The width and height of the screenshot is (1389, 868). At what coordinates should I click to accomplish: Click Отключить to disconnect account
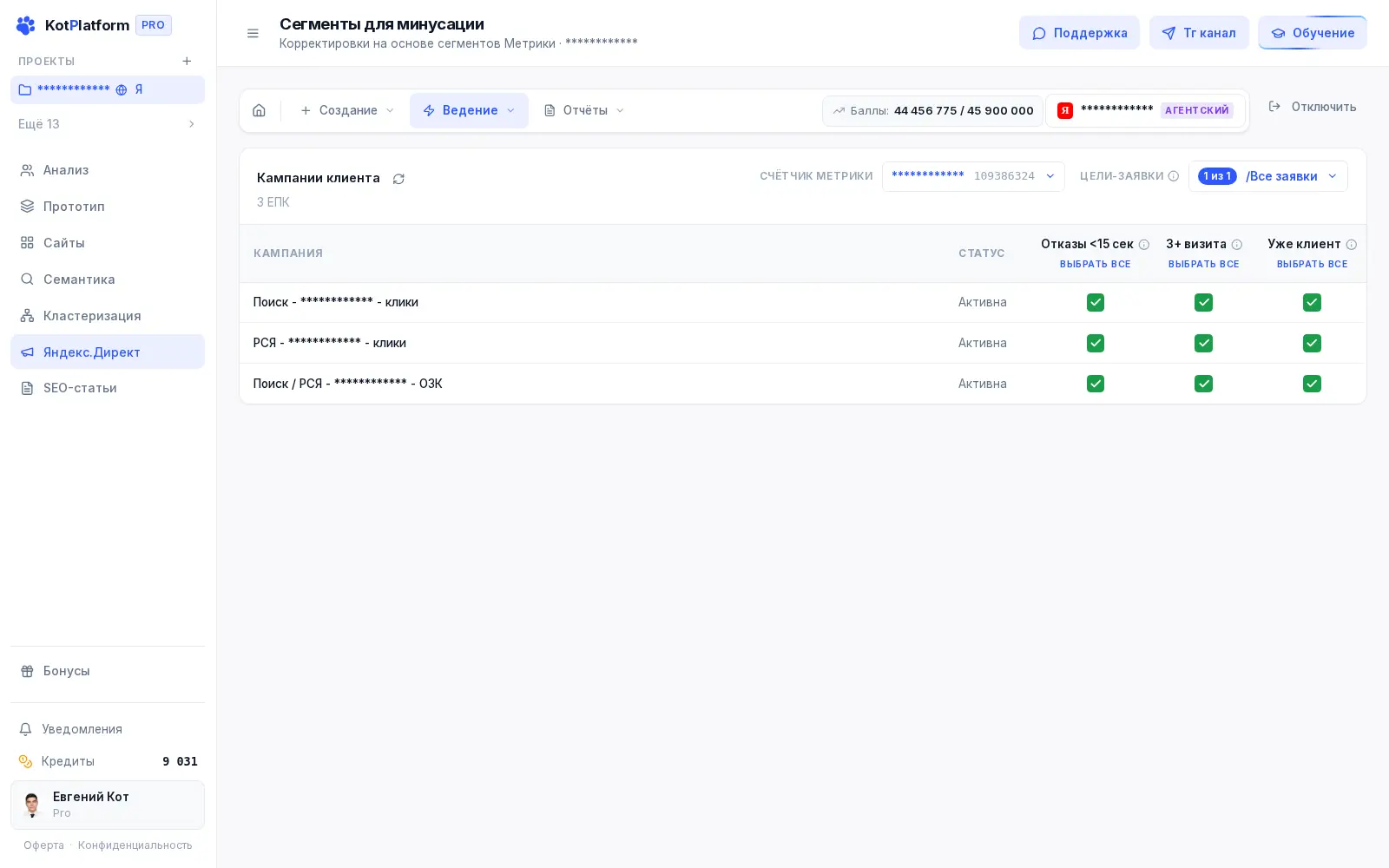[x=1313, y=107]
